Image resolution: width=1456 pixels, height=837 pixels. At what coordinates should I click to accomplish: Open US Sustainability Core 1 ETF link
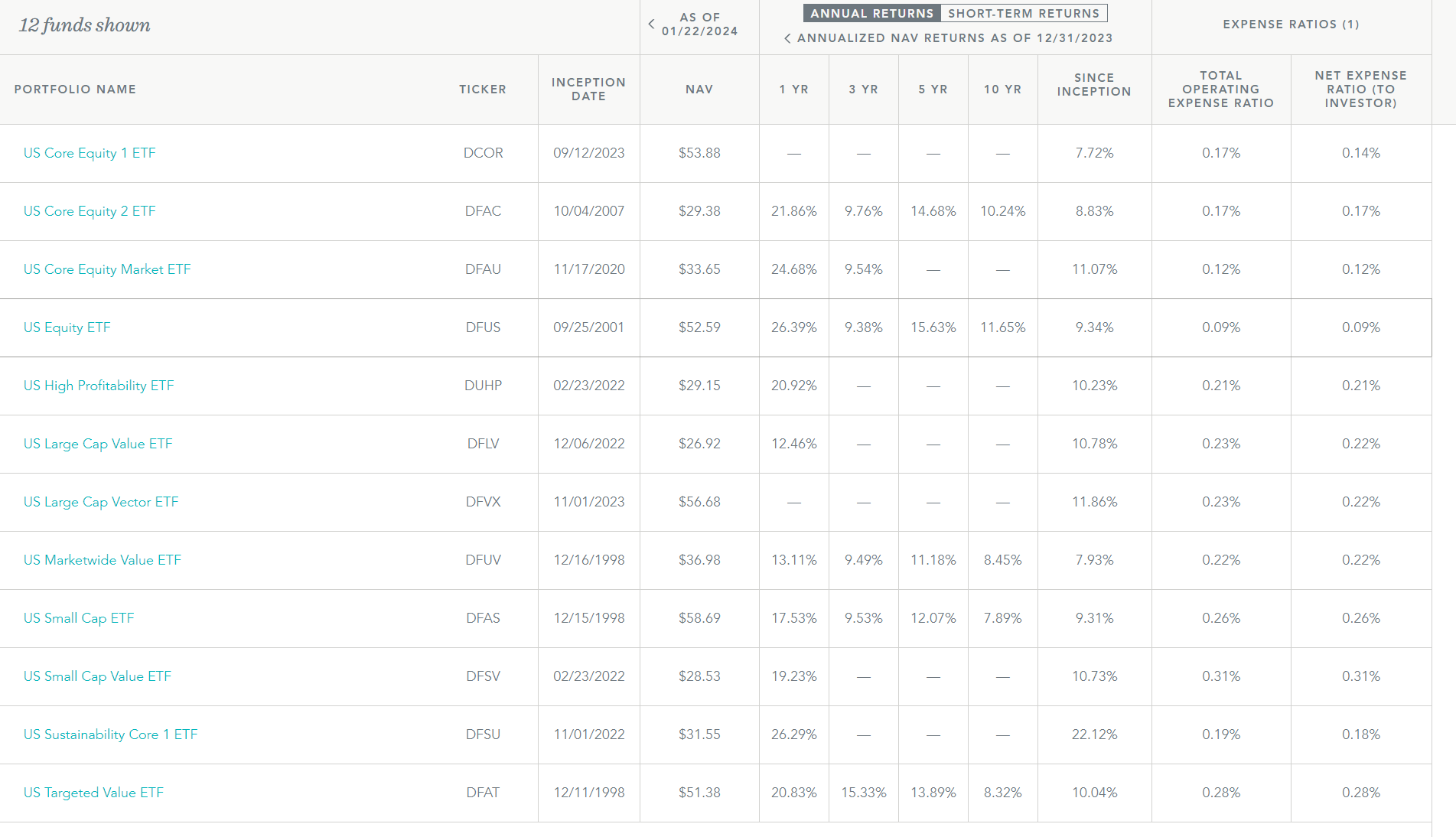coord(111,734)
